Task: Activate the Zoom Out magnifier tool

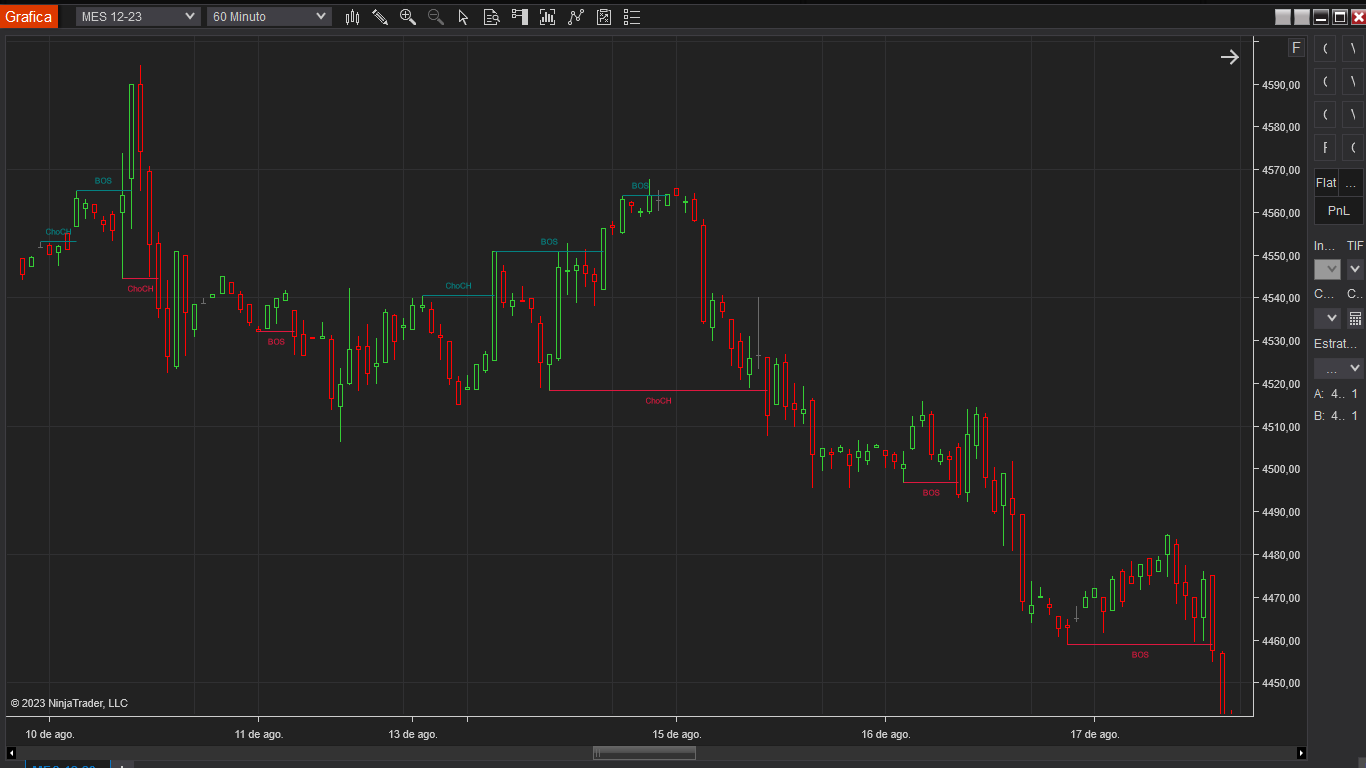Action: (x=435, y=16)
